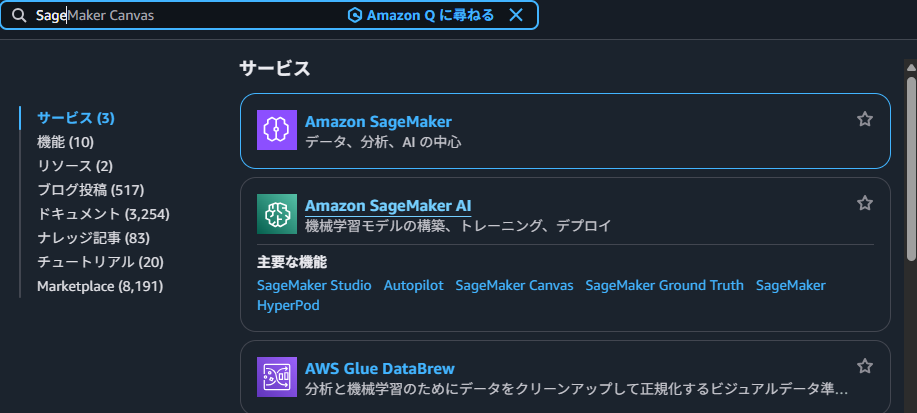The image size is (917, 413).
Task: Open the SageMaker Studio feature link
Action: click(313, 285)
